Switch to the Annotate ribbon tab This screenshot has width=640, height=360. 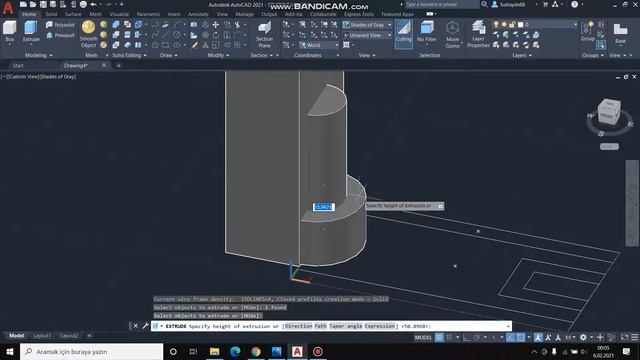click(198, 14)
